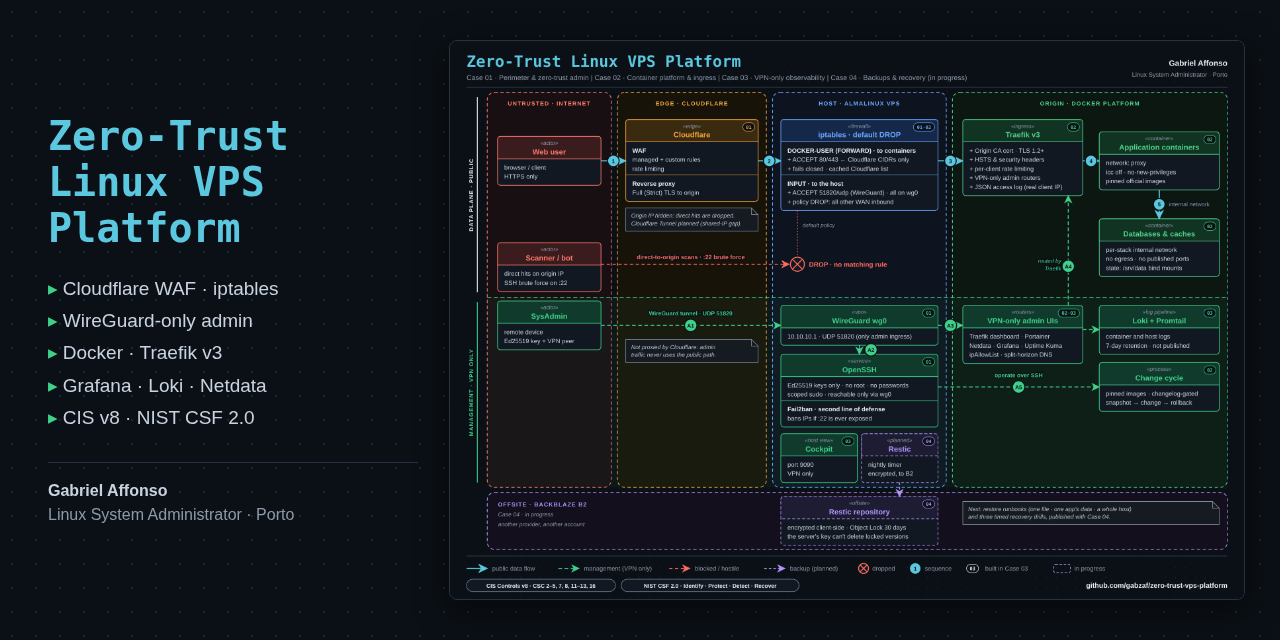Click the CIS Controls v8 pill badge
This screenshot has width=1280, height=640.
(541, 585)
